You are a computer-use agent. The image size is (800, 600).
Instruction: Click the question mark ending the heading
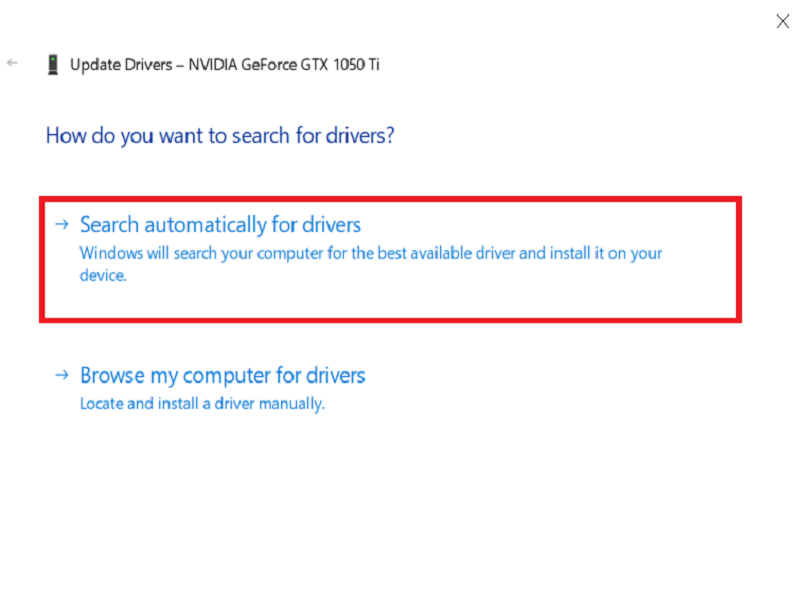point(389,135)
